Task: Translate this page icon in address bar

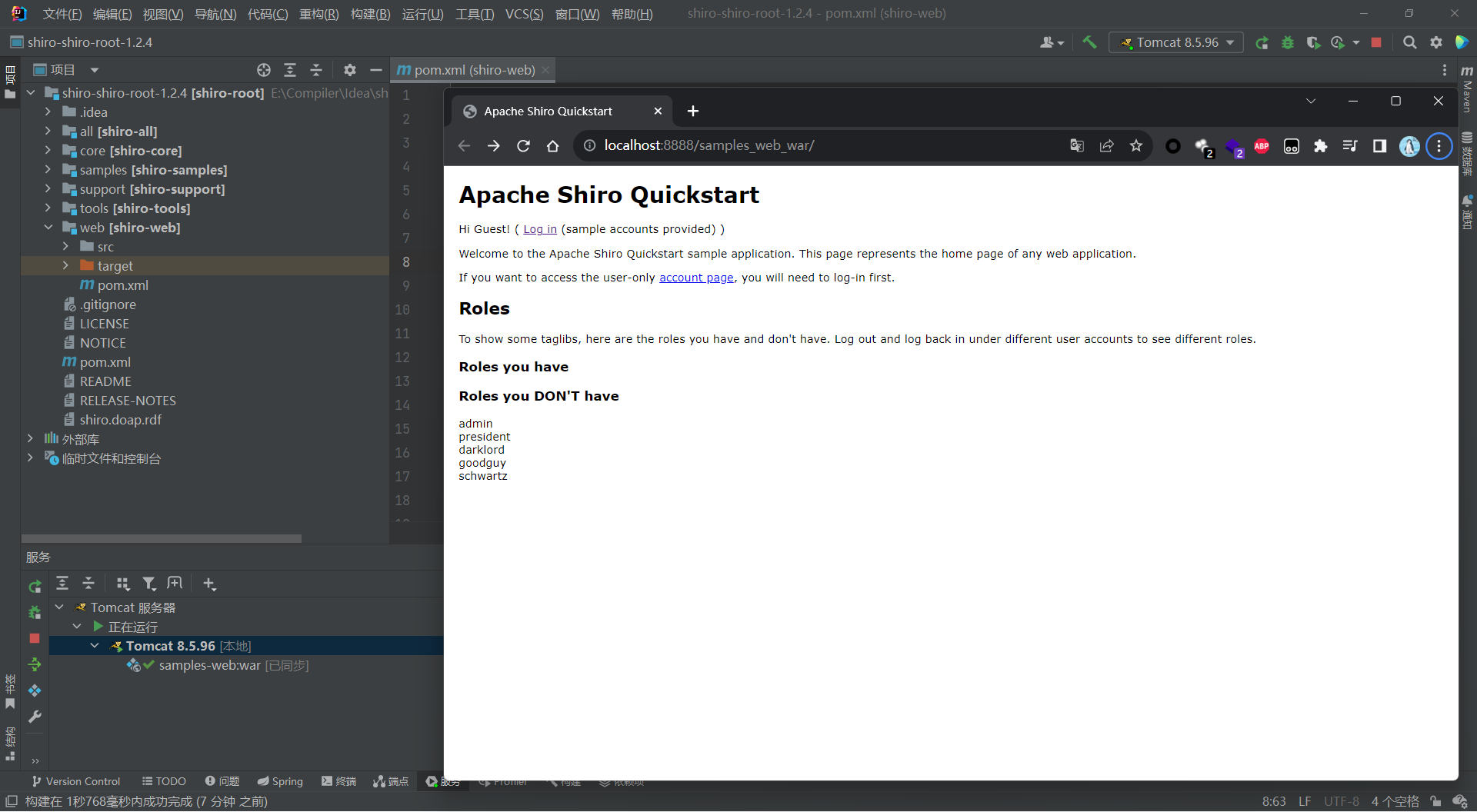Action: [1077, 146]
